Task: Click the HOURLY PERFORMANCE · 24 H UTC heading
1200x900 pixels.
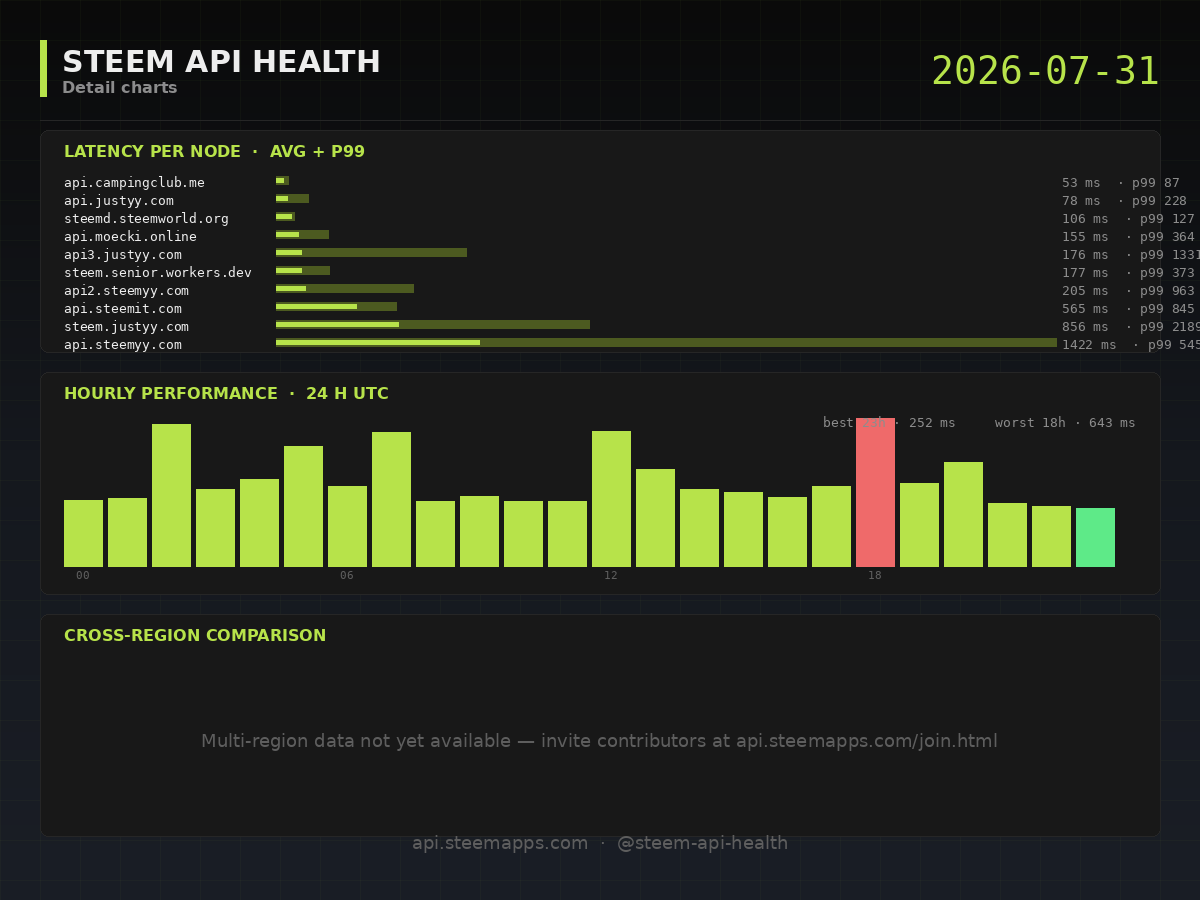Action: 226,394
